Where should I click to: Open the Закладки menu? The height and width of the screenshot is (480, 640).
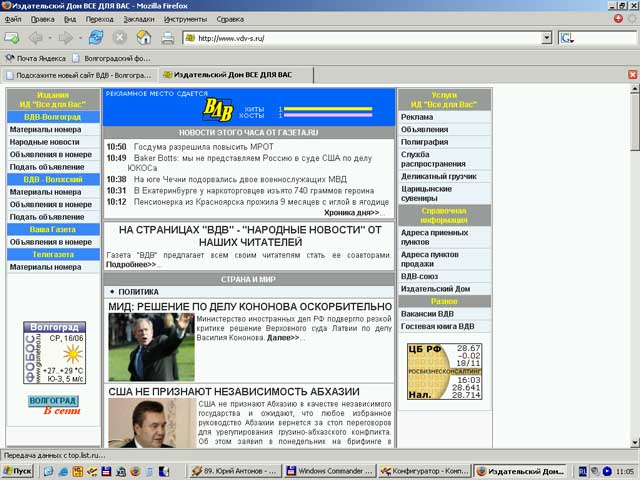[139, 19]
